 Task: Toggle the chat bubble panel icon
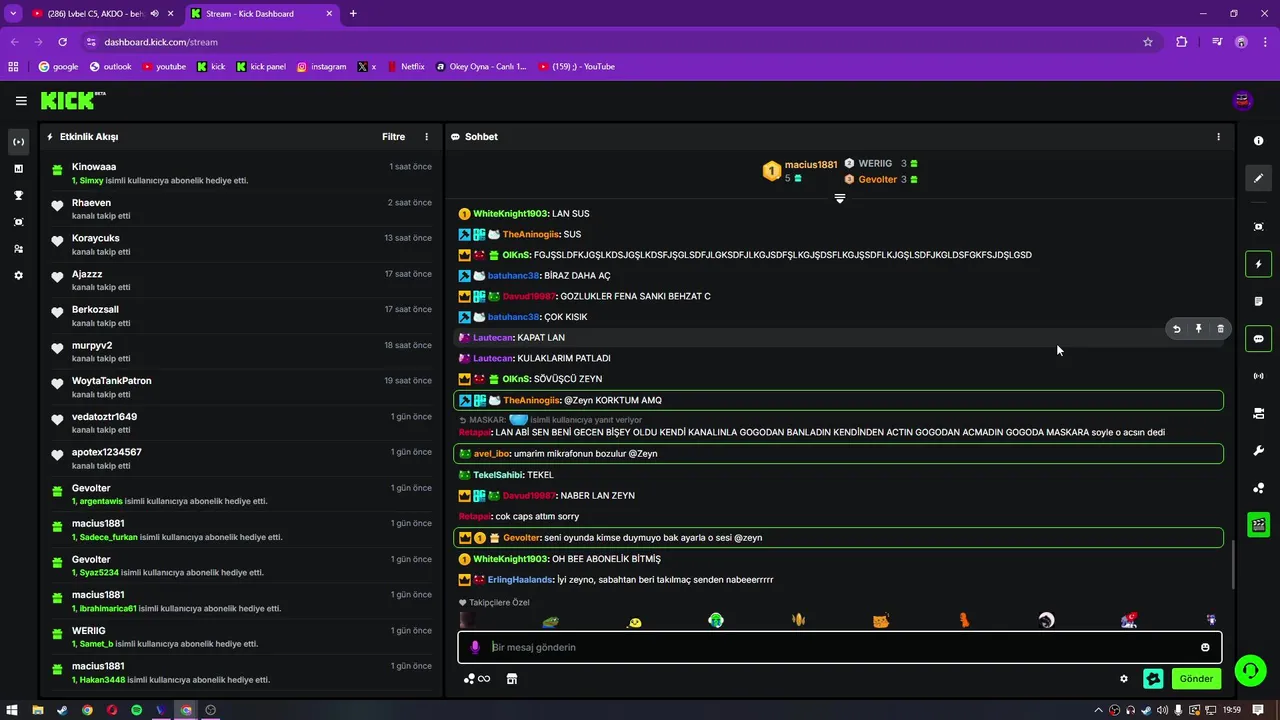[1258, 338]
